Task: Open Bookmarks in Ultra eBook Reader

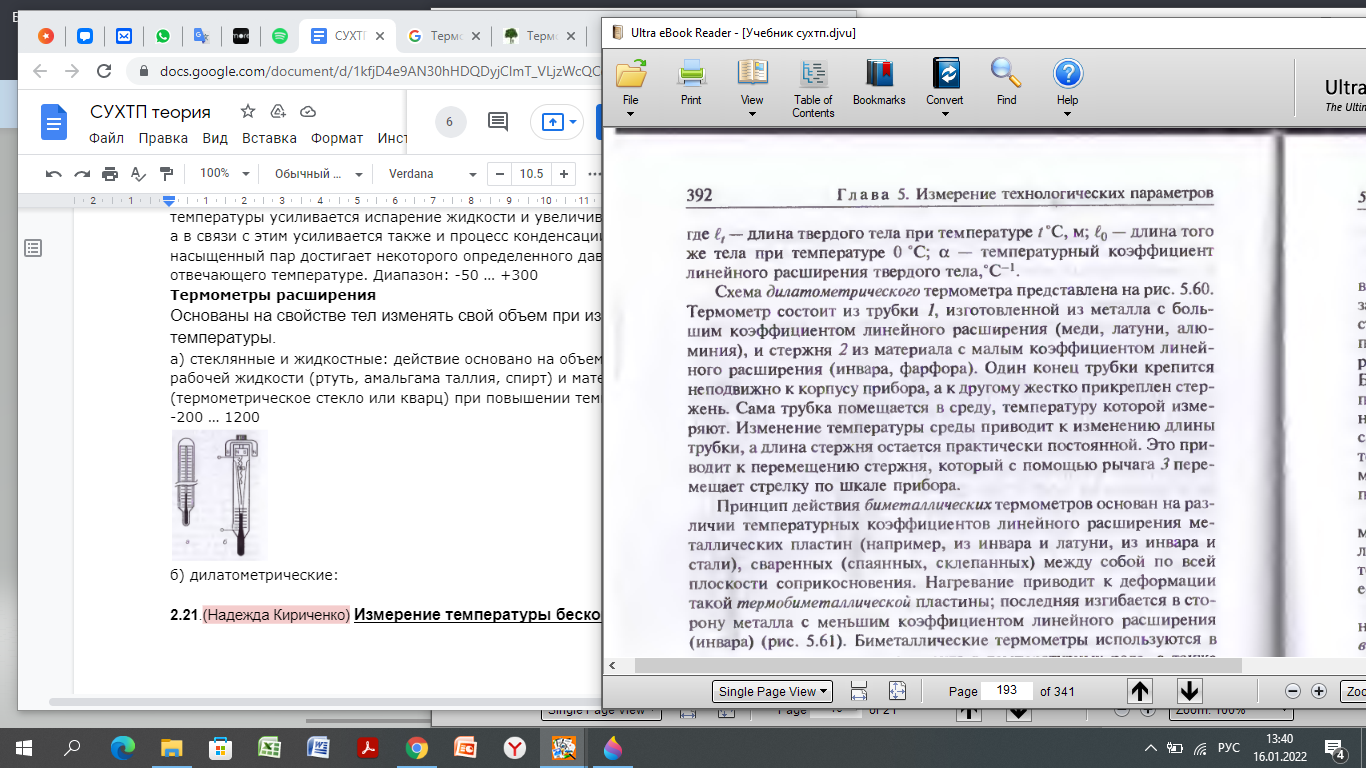Action: pyautogui.click(x=879, y=74)
